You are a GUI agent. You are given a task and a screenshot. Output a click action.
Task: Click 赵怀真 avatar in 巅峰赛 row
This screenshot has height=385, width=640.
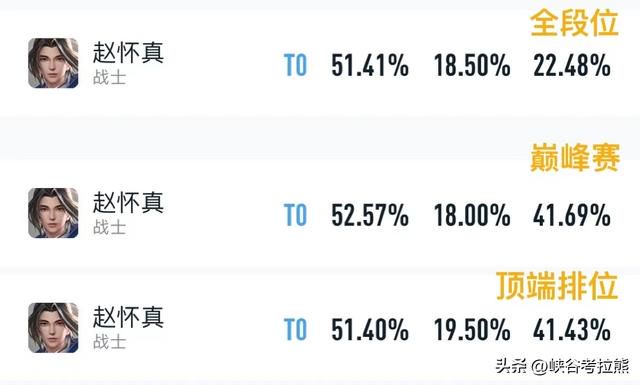(x=53, y=213)
